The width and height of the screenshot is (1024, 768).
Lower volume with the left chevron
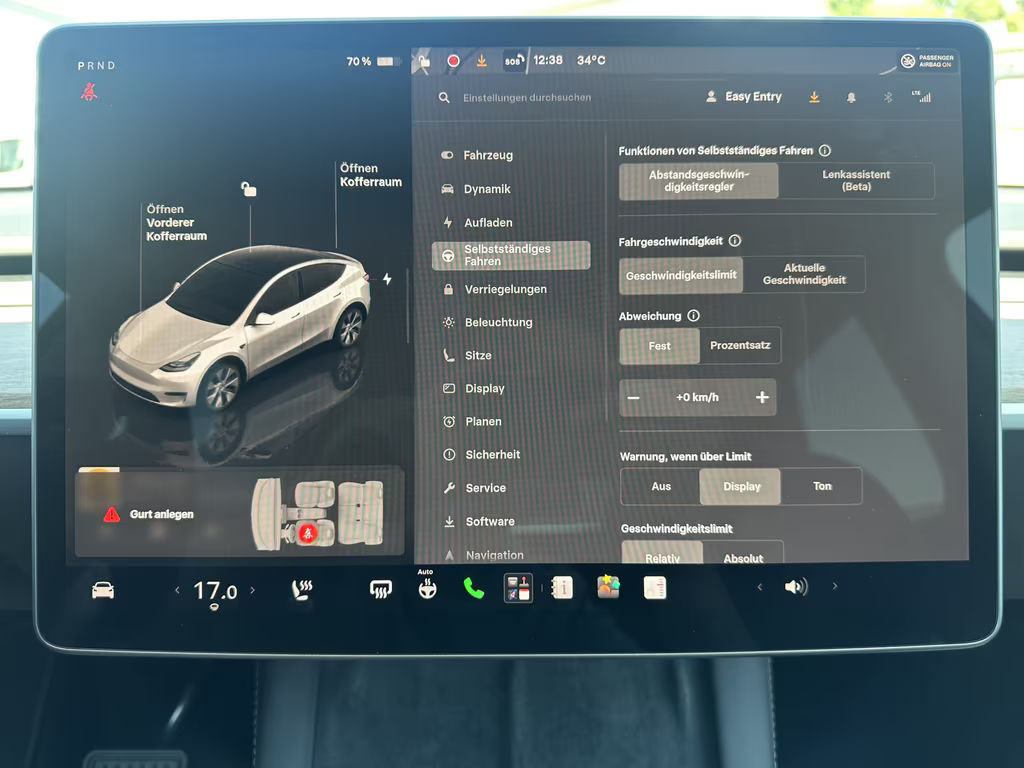coord(760,587)
